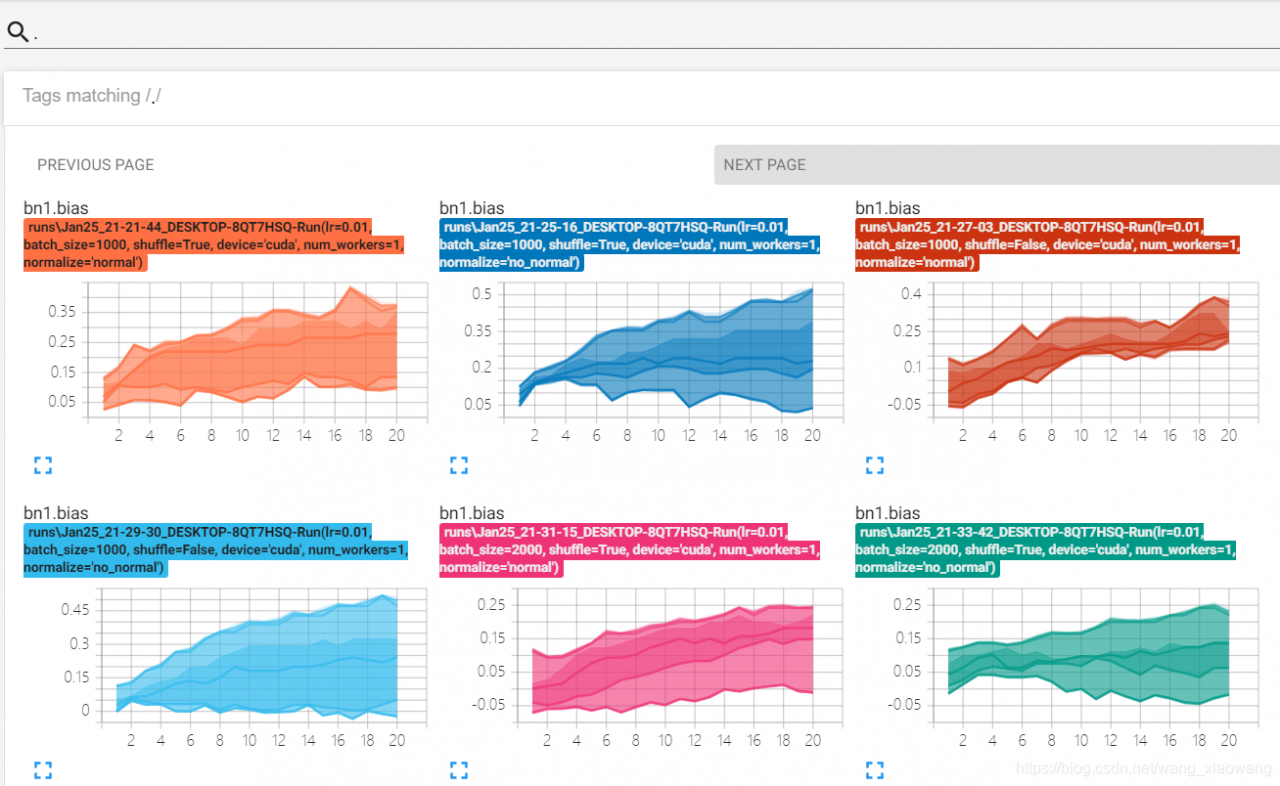Click into the tag filter search field
This screenshot has width=1280, height=786.
tap(640, 32)
